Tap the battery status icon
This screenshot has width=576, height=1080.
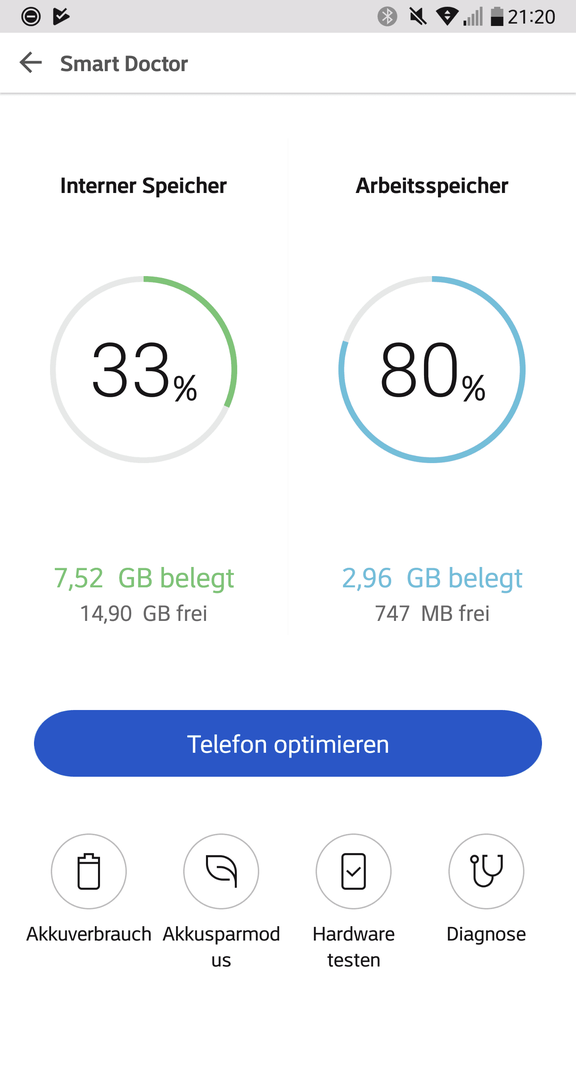pyautogui.click(x=496, y=17)
